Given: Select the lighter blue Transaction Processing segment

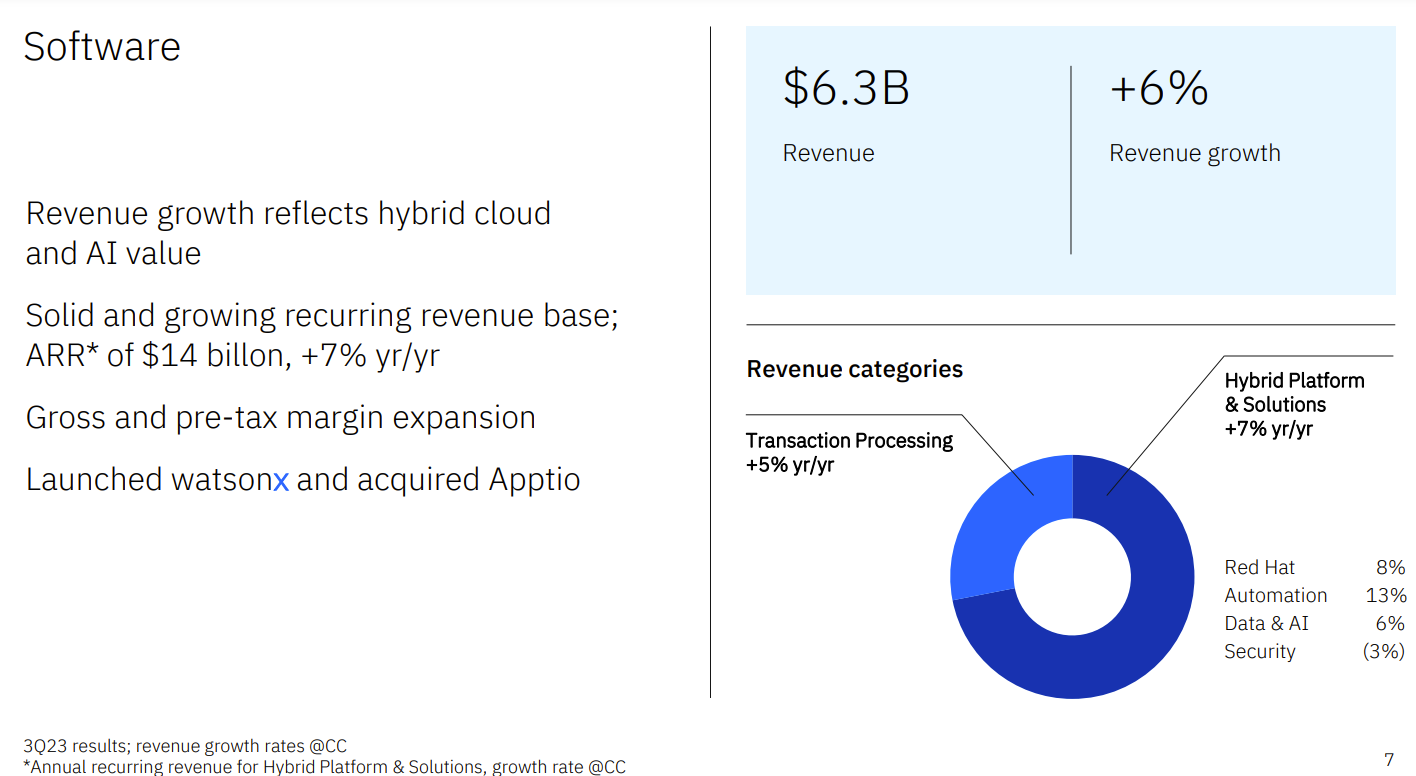Looking at the screenshot, I should tap(1000, 520).
